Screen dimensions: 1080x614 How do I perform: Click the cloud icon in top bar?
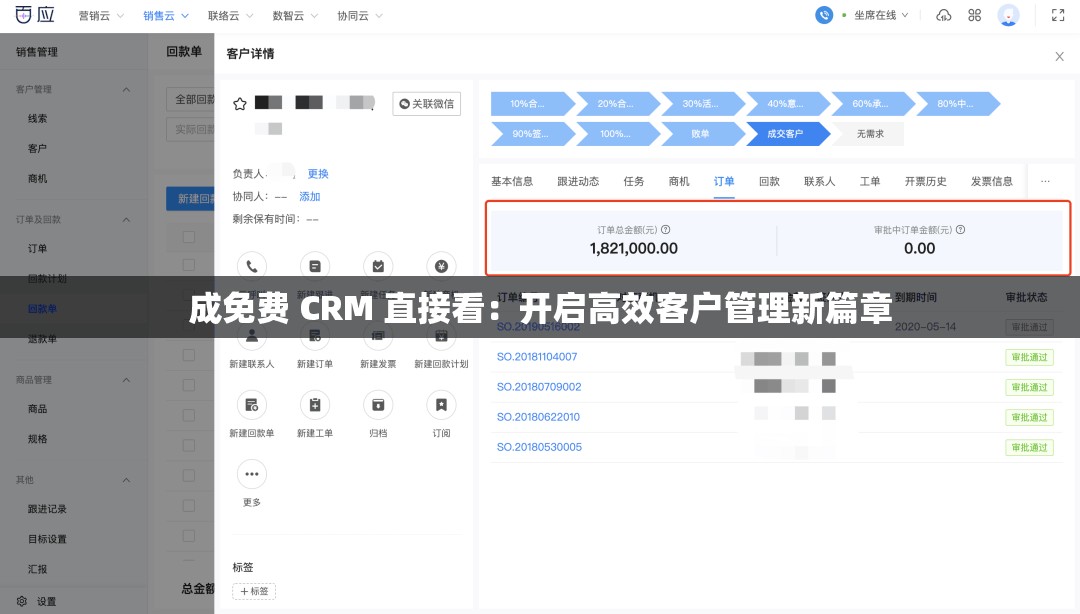pos(944,15)
